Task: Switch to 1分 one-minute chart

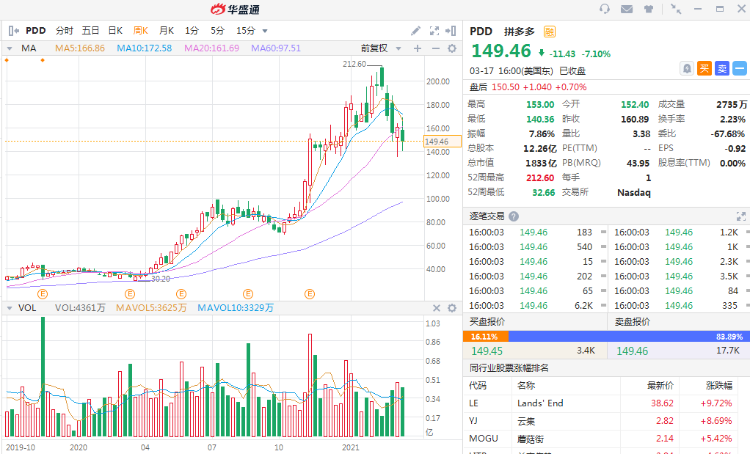Action: (192, 31)
